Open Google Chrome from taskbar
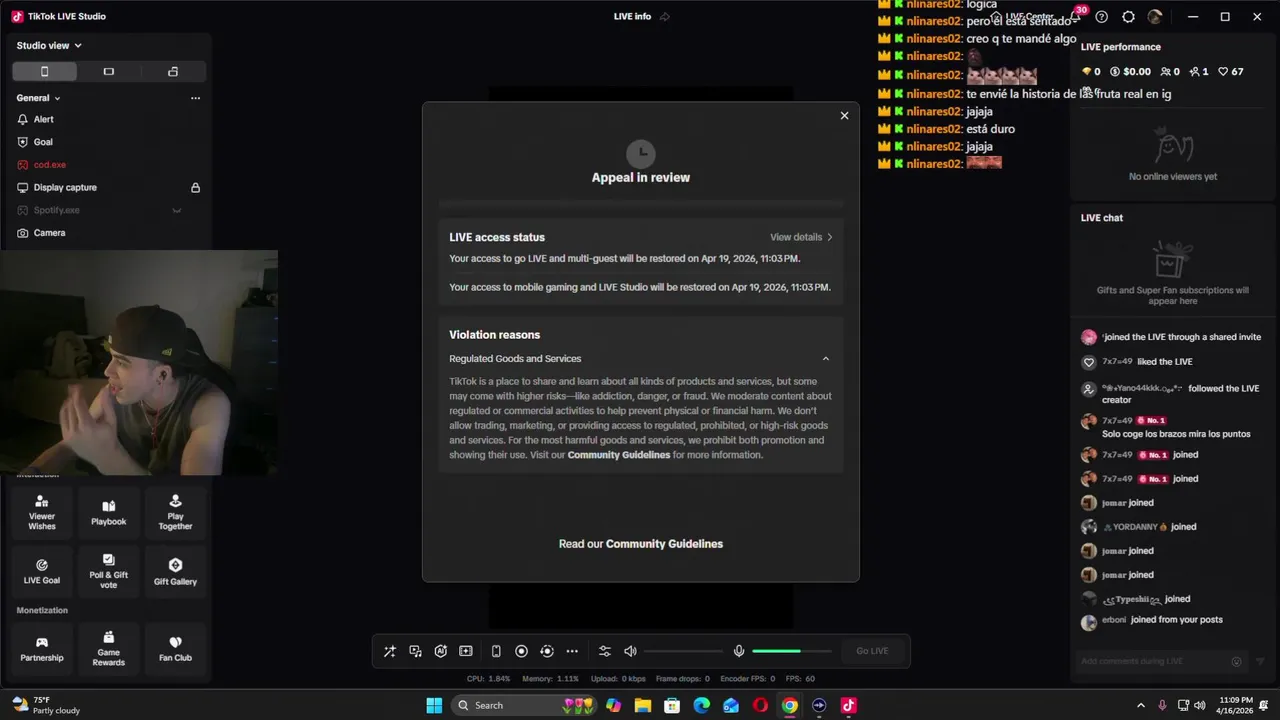 790,705
